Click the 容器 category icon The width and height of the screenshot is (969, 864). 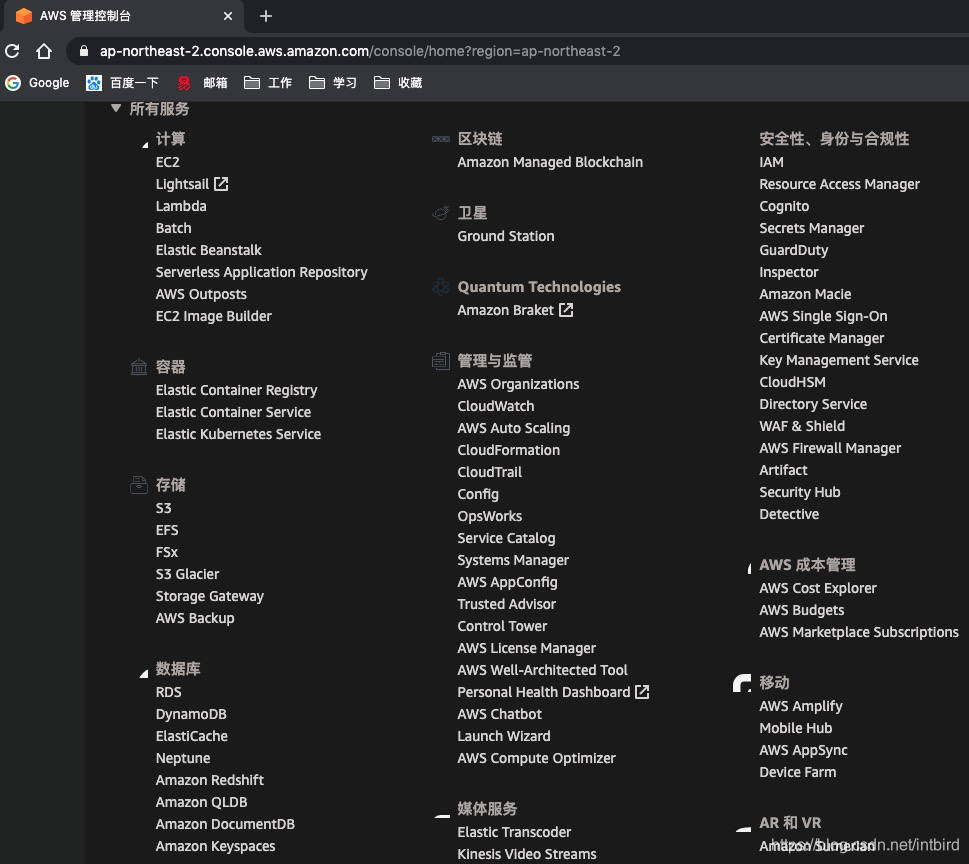[139, 367]
